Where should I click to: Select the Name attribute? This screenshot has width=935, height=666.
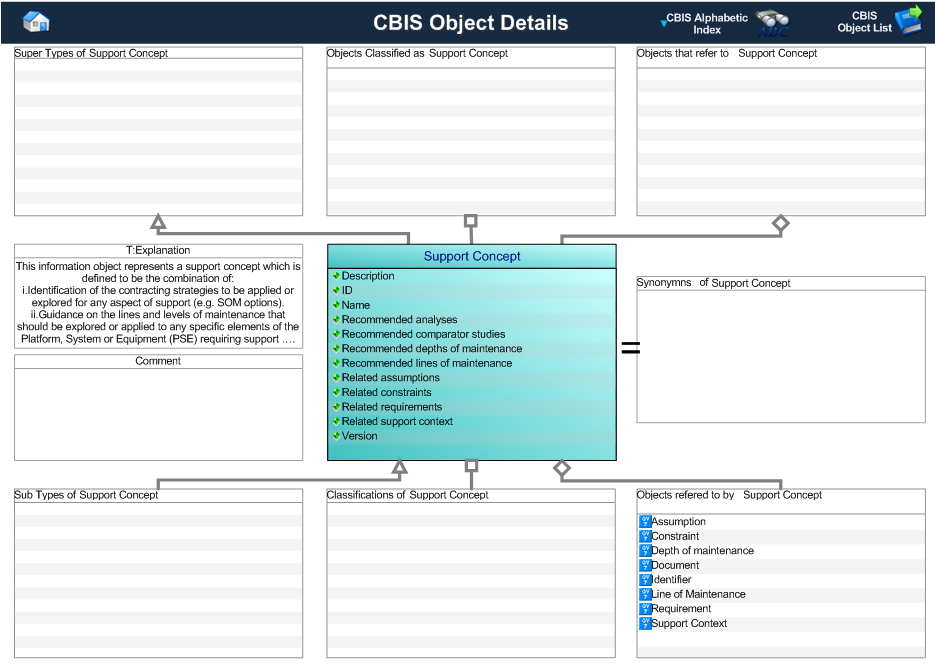point(356,305)
